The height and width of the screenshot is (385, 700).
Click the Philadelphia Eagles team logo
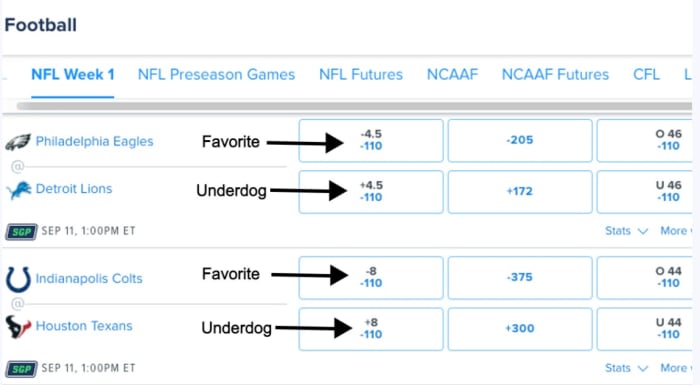tap(18, 142)
